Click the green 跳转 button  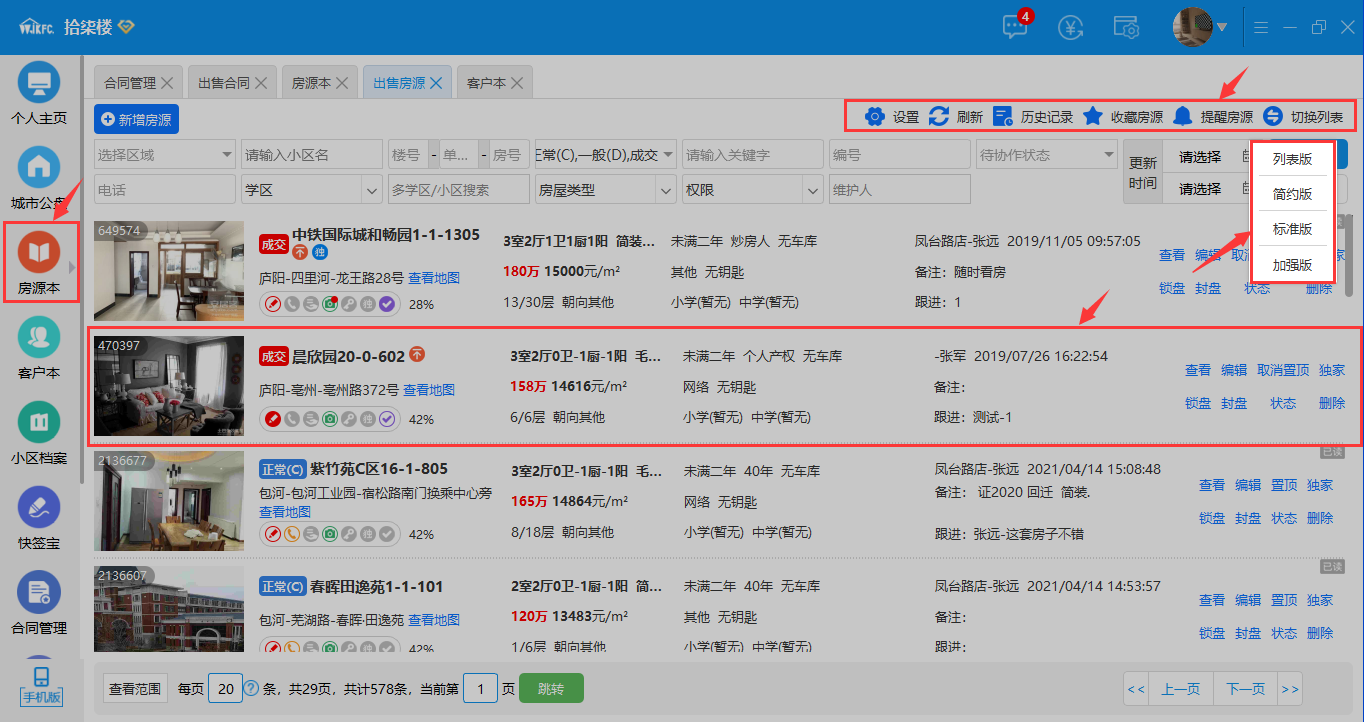[551, 689]
